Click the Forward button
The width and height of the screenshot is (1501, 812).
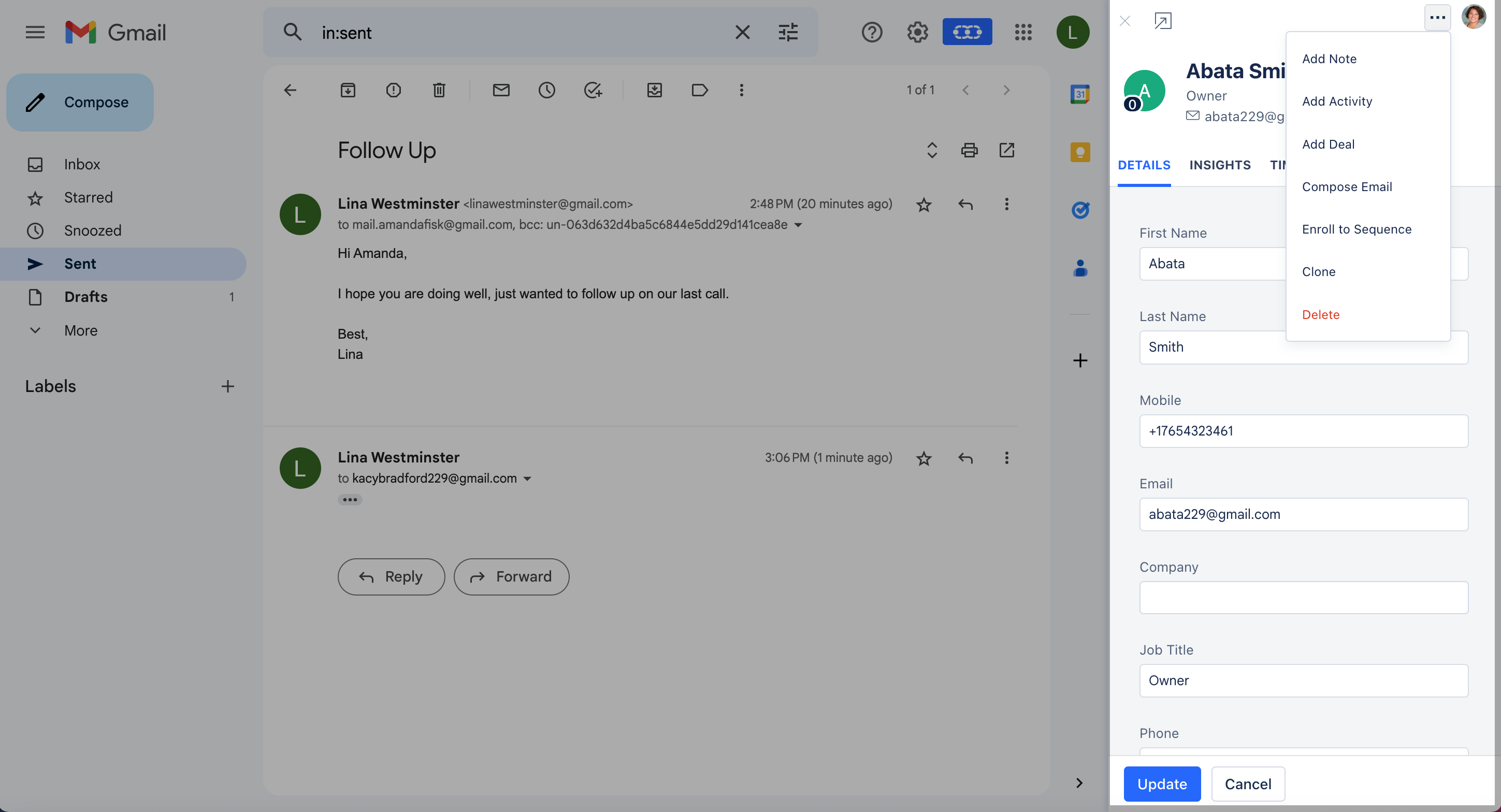[511, 577]
